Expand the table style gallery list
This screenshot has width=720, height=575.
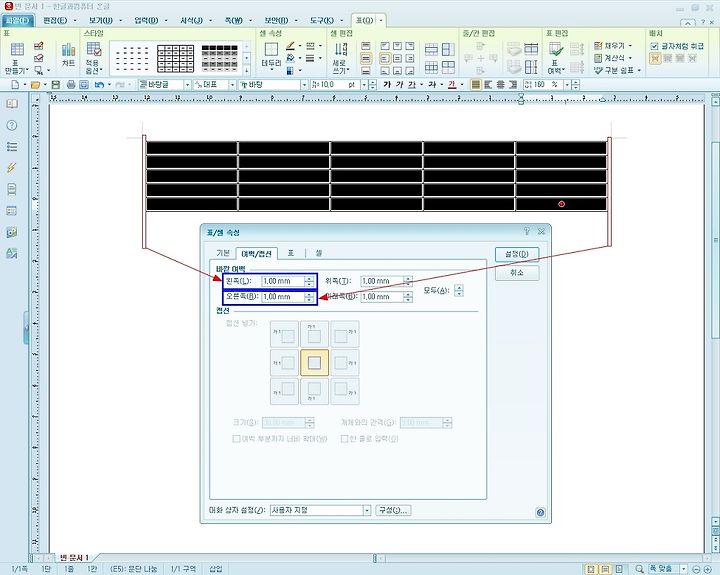pyautogui.click(x=247, y=70)
